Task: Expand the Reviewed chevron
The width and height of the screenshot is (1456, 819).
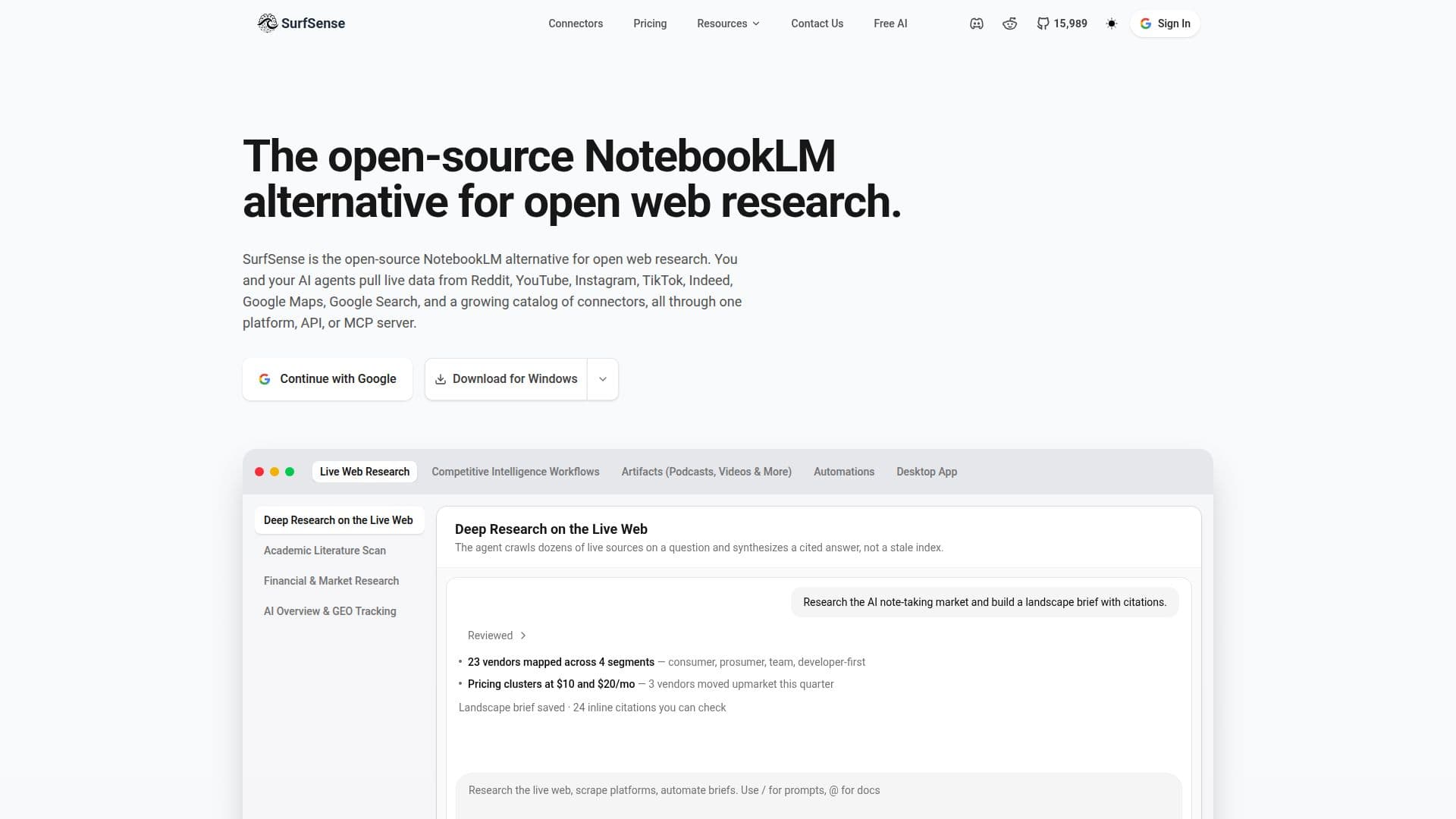Action: [523, 635]
